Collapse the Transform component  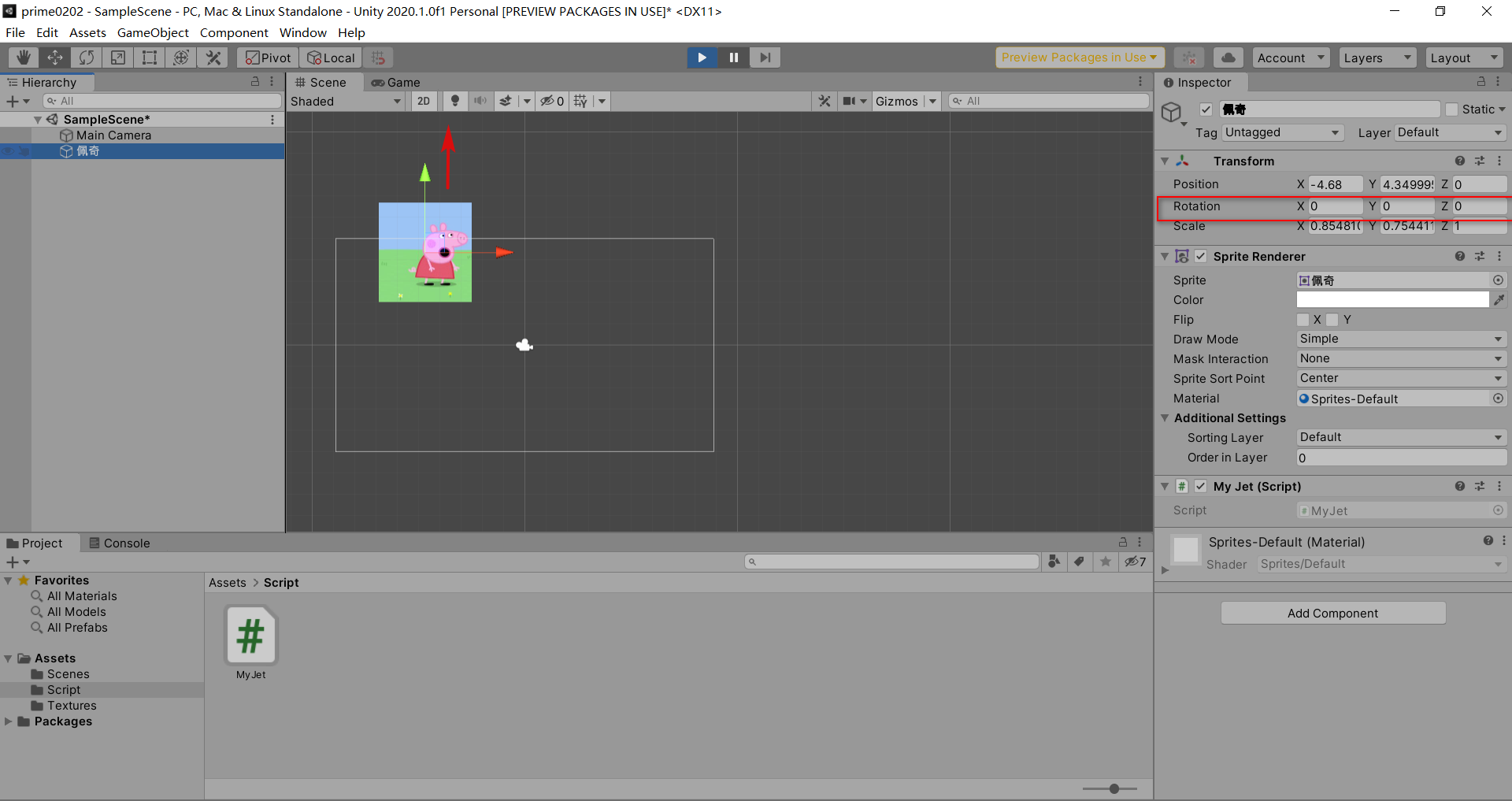[x=1165, y=161]
